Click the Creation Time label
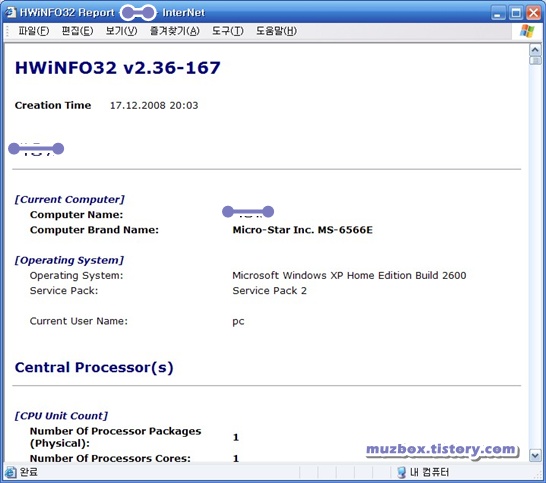This screenshot has height=483, width=546. pyautogui.click(x=53, y=105)
